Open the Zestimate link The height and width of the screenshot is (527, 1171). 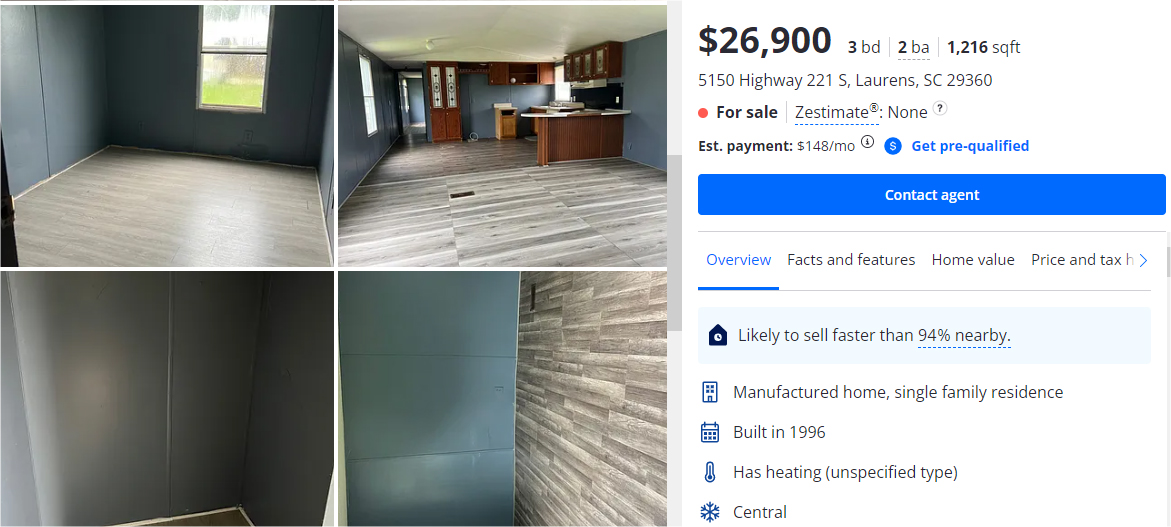coord(836,113)
